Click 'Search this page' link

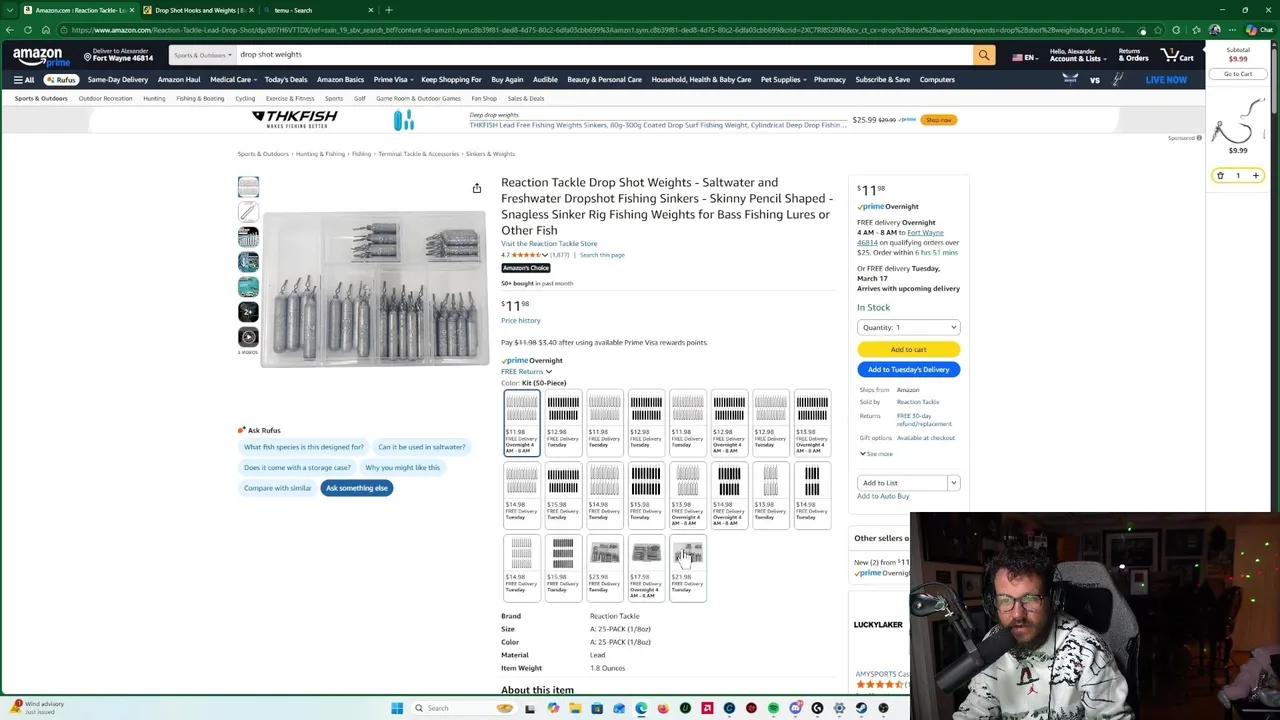[x=602, y=255]
